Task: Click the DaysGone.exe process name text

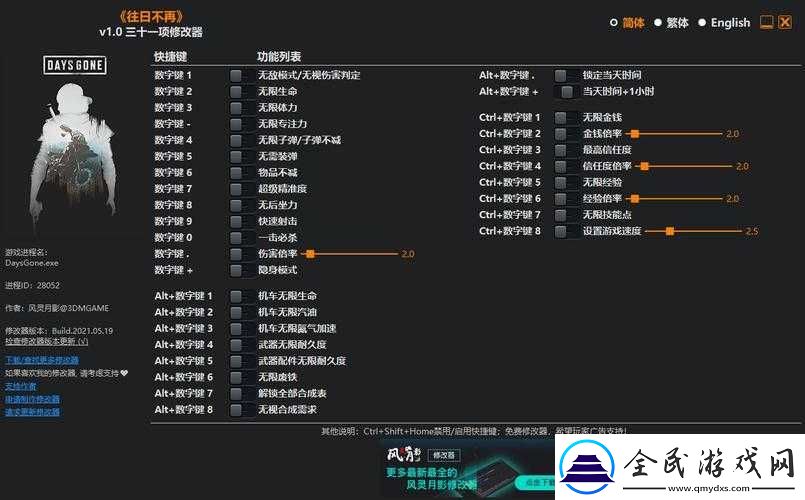Action: pyautogui.click(x=32, y=263)
